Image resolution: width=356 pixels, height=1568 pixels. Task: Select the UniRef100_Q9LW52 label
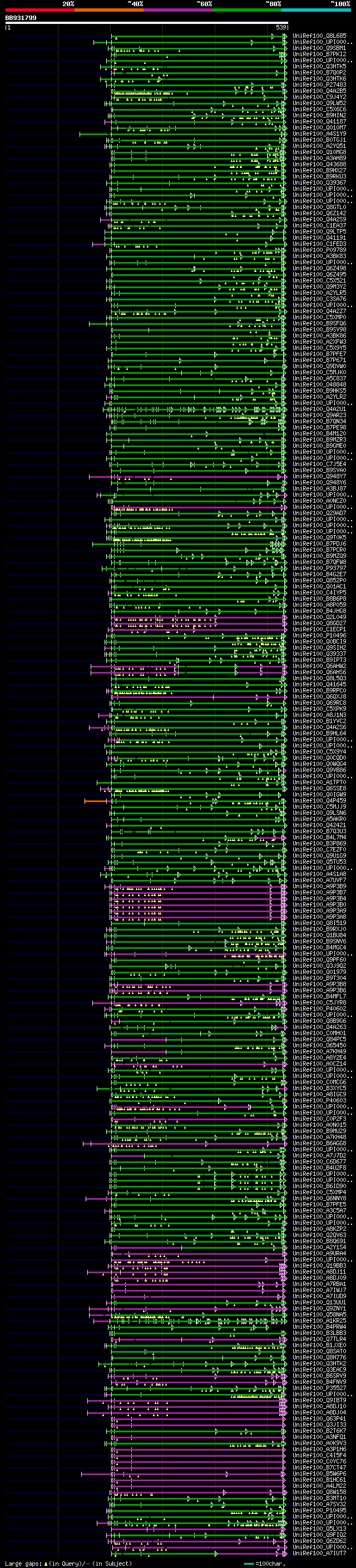click(x=319, y=103)
